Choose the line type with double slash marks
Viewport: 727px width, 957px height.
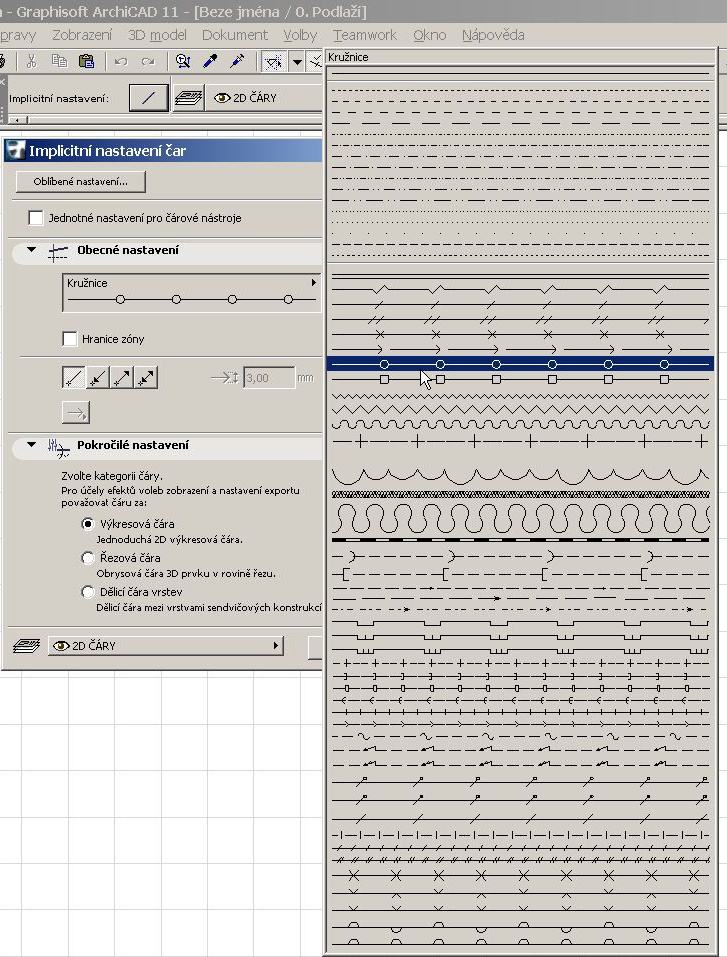pos(520,319)
